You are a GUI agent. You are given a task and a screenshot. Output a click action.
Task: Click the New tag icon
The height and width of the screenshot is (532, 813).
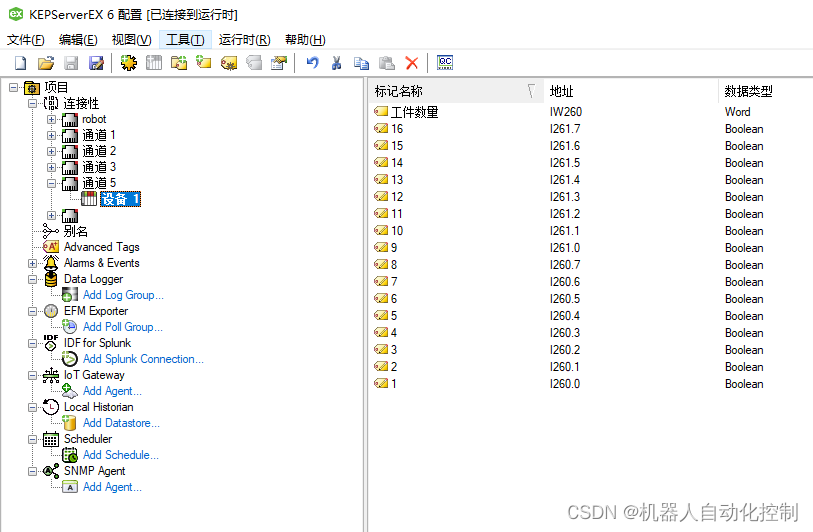[204, 63]
